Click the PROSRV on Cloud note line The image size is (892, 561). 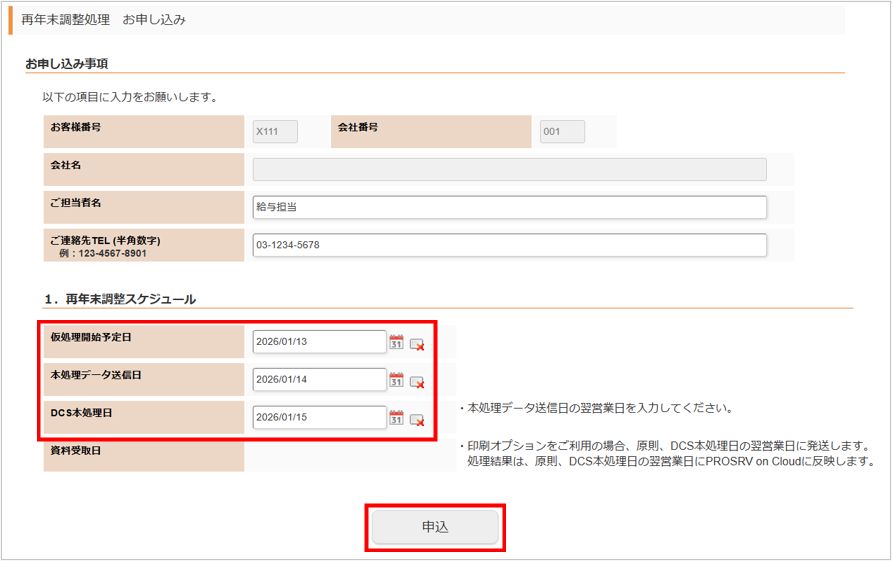tap(671, 461)
